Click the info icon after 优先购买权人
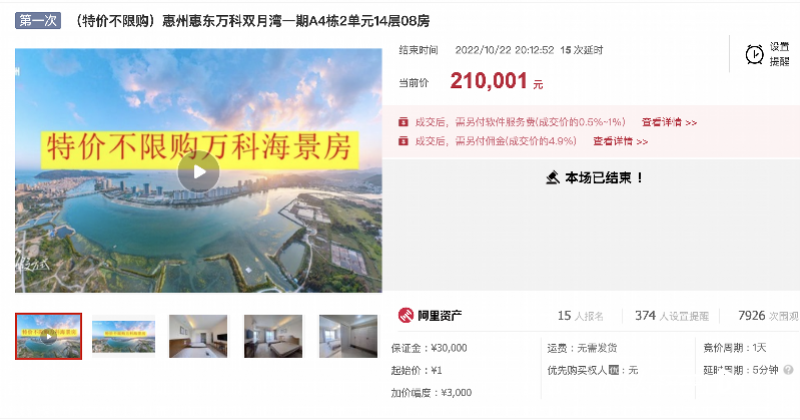This screenshot has width=800, height=420. click(x=614, y=370)
